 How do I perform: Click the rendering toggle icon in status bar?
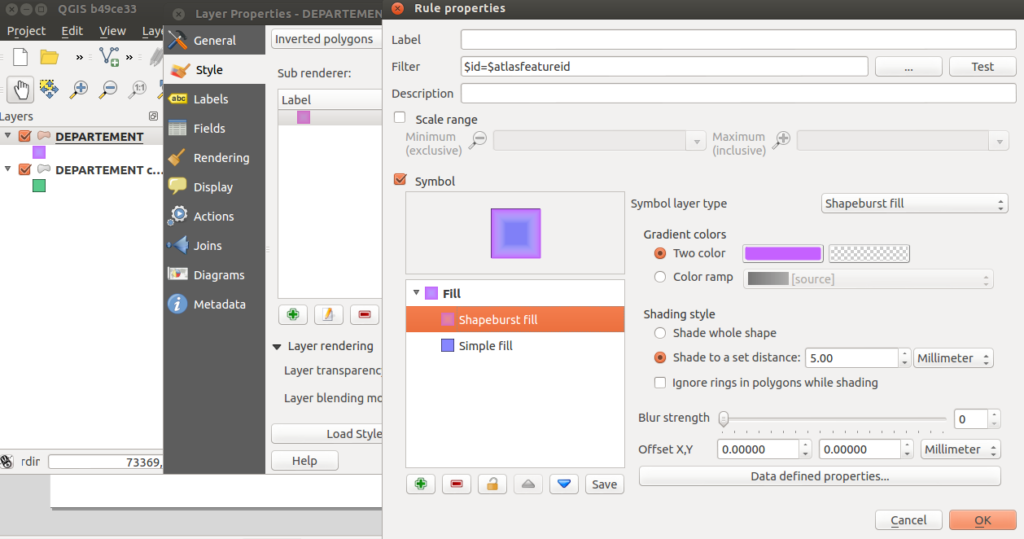click(x=7, y=462)
